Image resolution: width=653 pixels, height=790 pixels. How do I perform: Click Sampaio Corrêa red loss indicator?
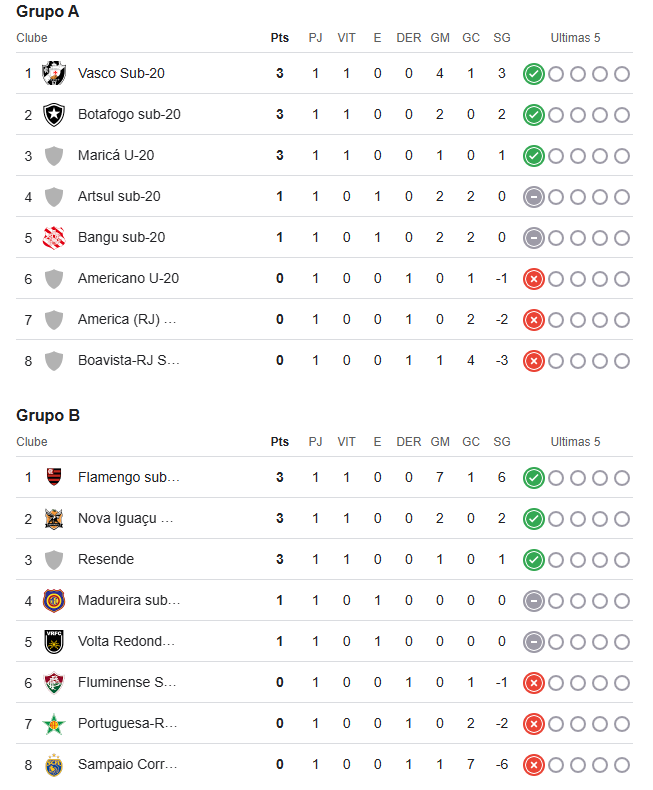pyautogui.click(x=534, y=765)
